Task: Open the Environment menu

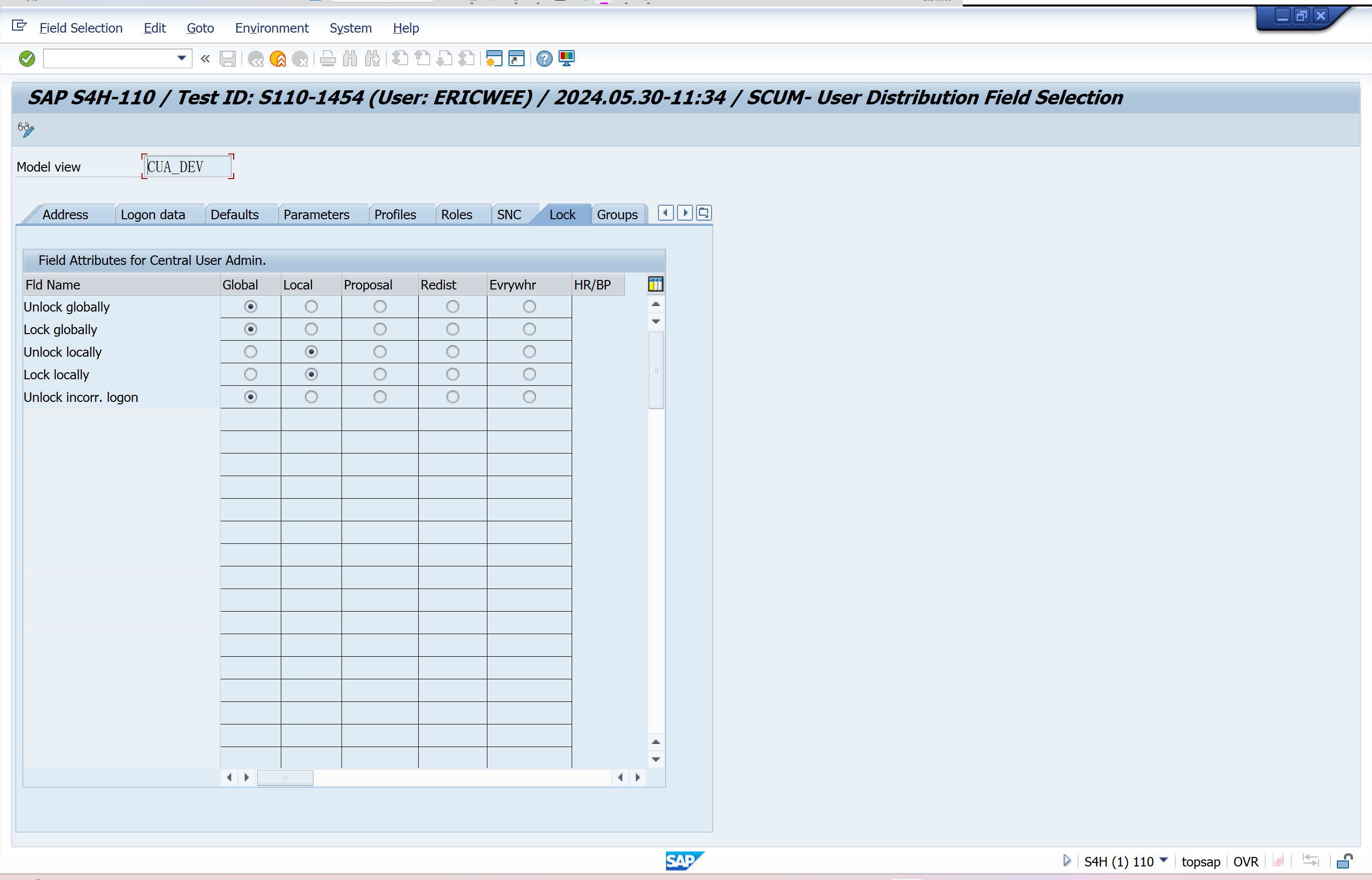Action: [271, 28]
